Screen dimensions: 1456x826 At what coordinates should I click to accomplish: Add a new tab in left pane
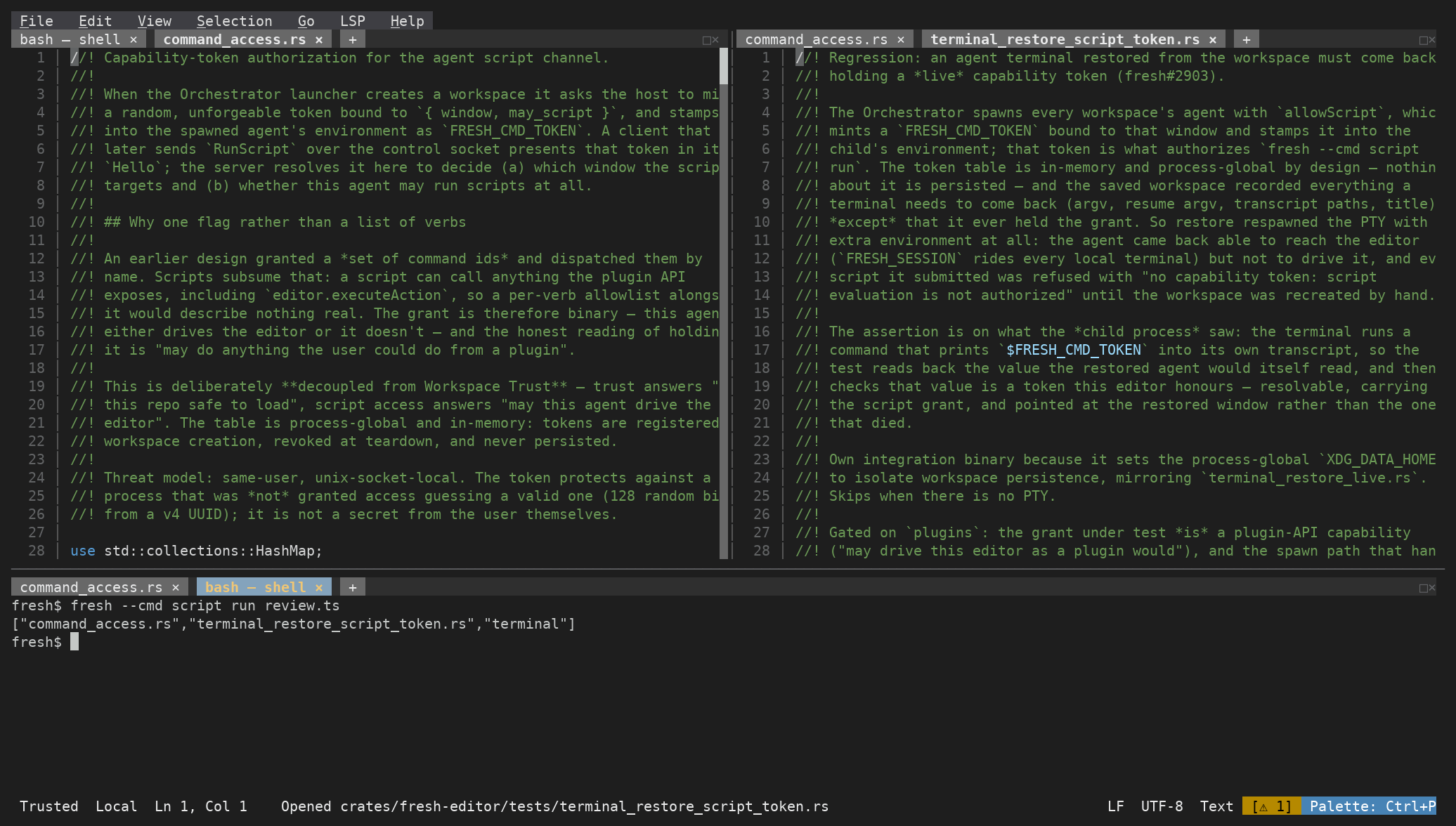pos(353,39)
